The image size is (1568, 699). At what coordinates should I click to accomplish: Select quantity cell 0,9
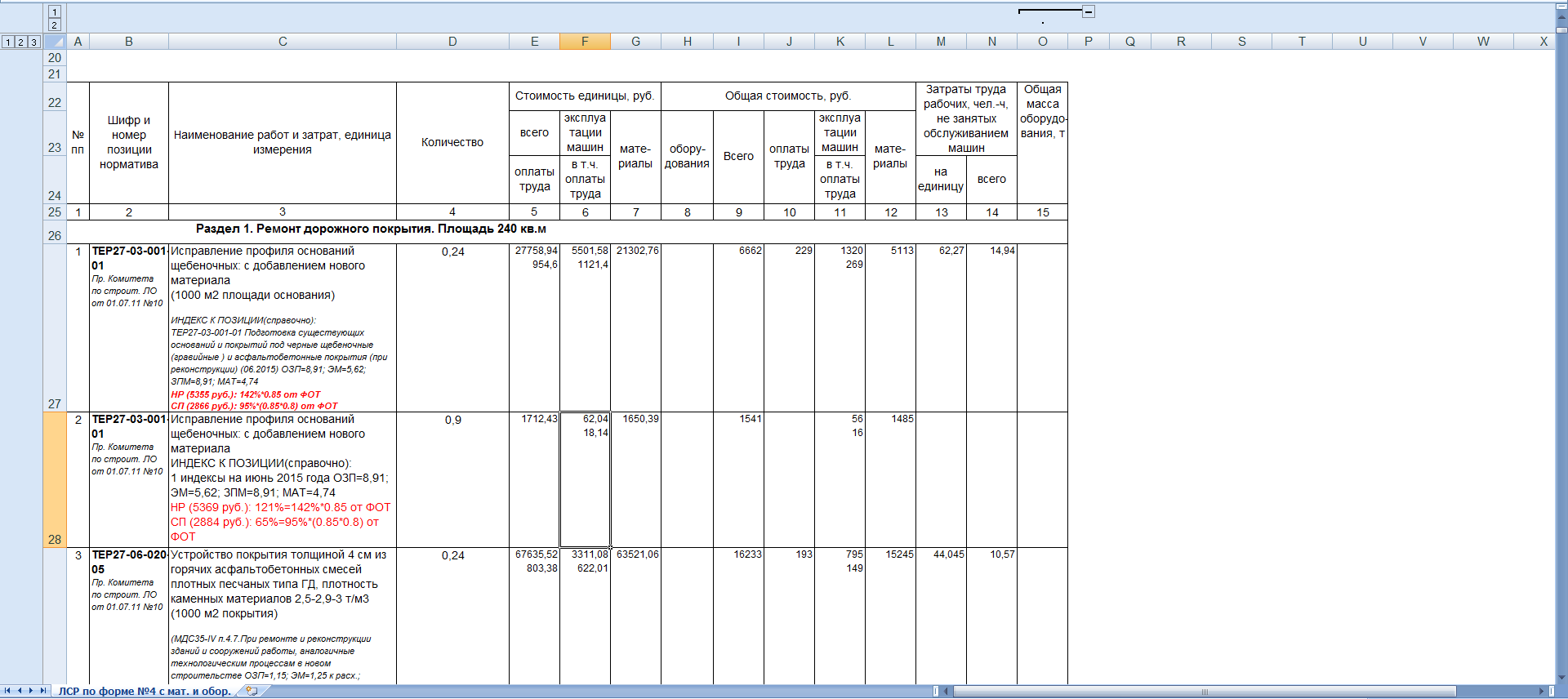click(x=452, y=479)
